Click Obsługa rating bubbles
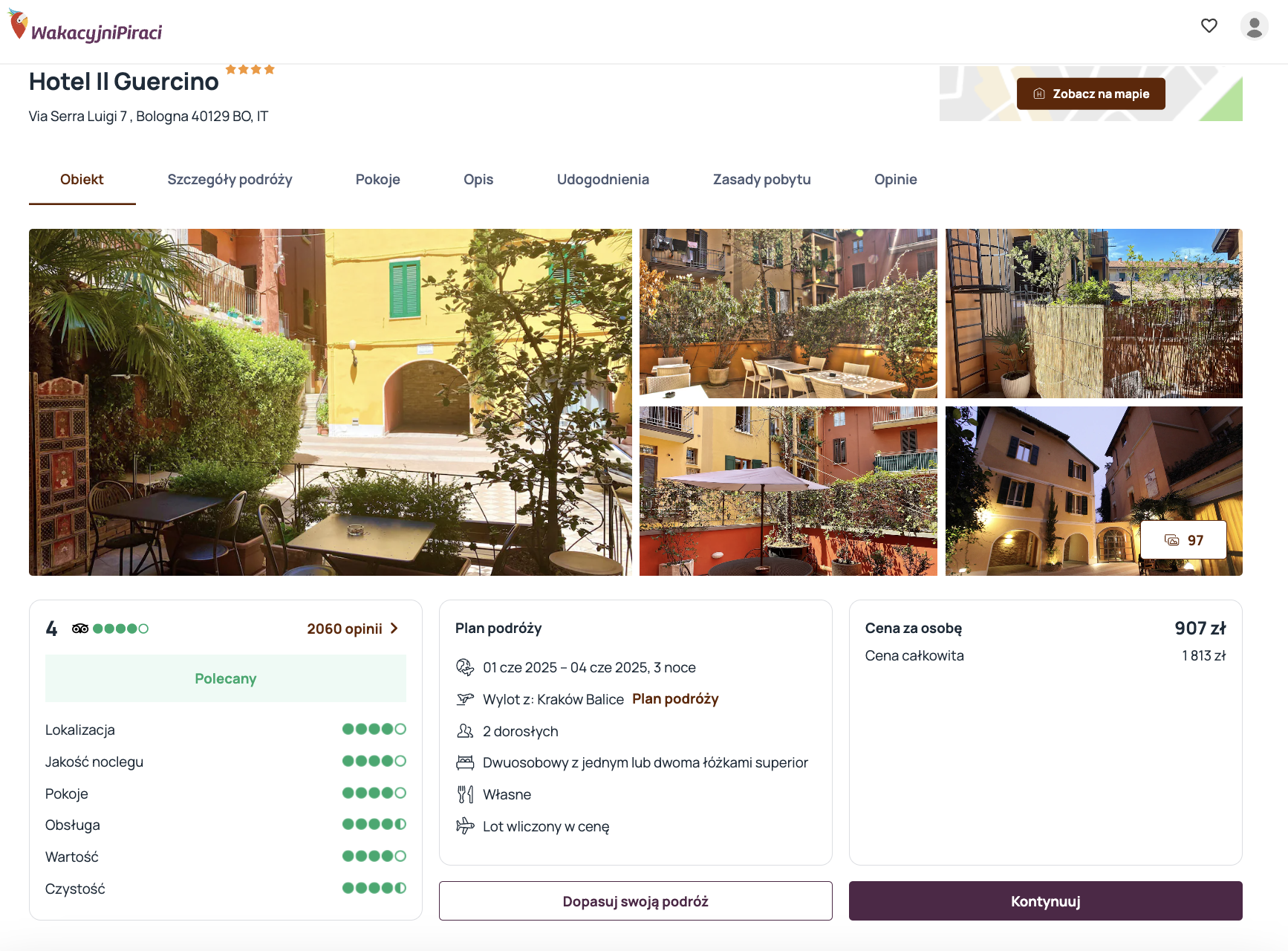This screenshot has height=951, width=1288. [374, 824]
